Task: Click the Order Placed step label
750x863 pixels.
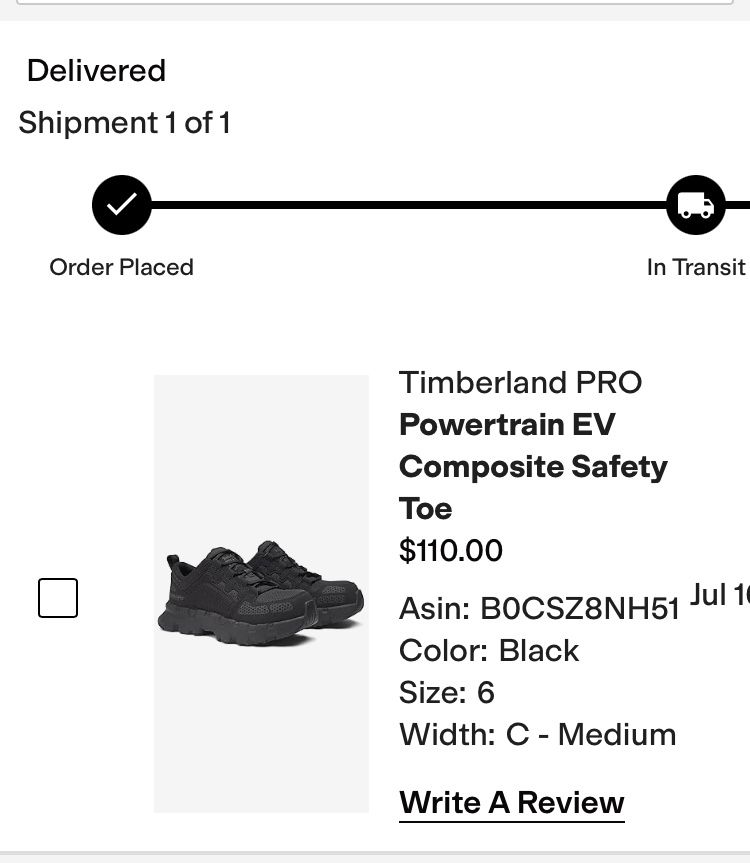Action: coord(122,267)
